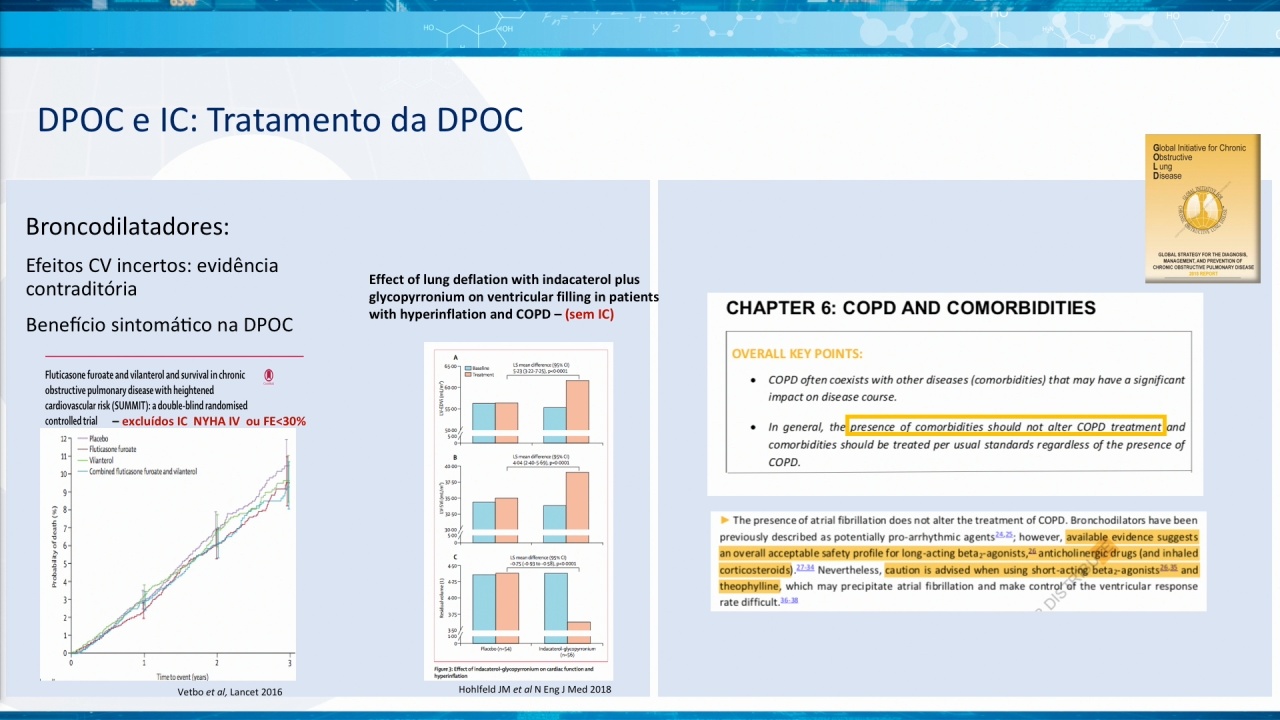This screenshot has height=720, width=1280.
Task: Click 'Placebo (n=54)' label under bar chart
Action: pos(496,648)
